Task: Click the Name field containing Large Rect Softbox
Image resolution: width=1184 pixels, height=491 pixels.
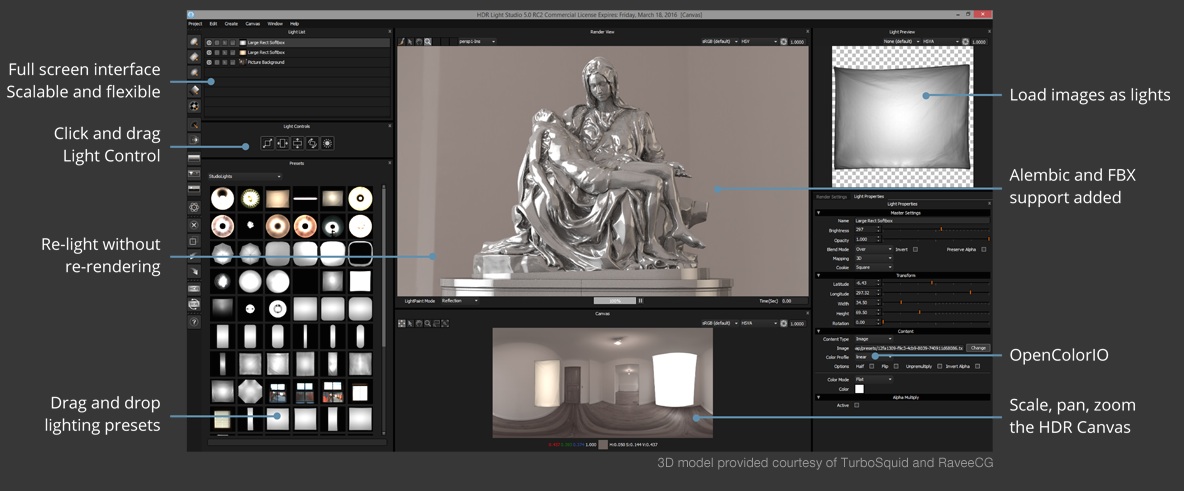Action: point(922,221)
